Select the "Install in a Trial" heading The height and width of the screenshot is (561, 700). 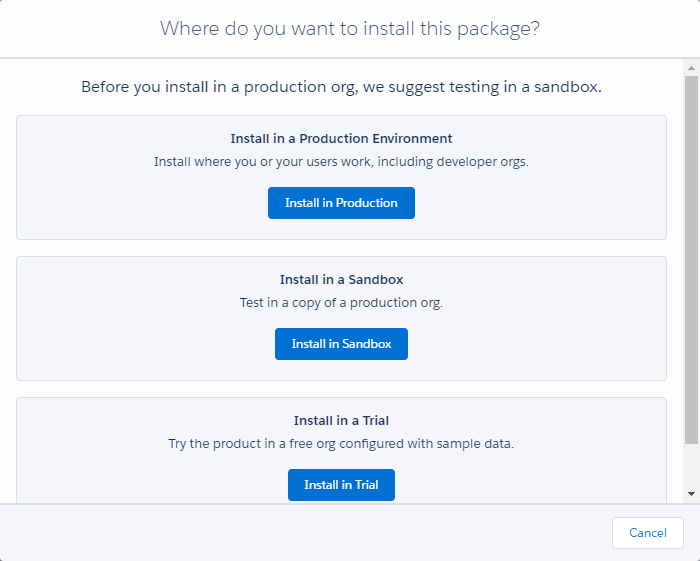[x=341, y=421]
